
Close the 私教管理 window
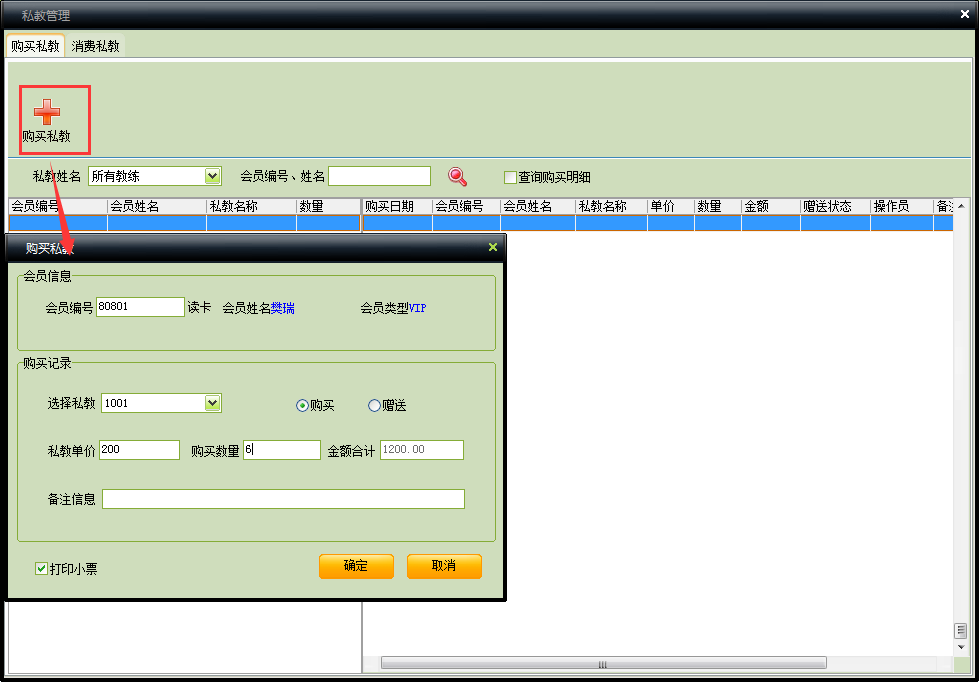pyautogui.click(x=964, y=14)
